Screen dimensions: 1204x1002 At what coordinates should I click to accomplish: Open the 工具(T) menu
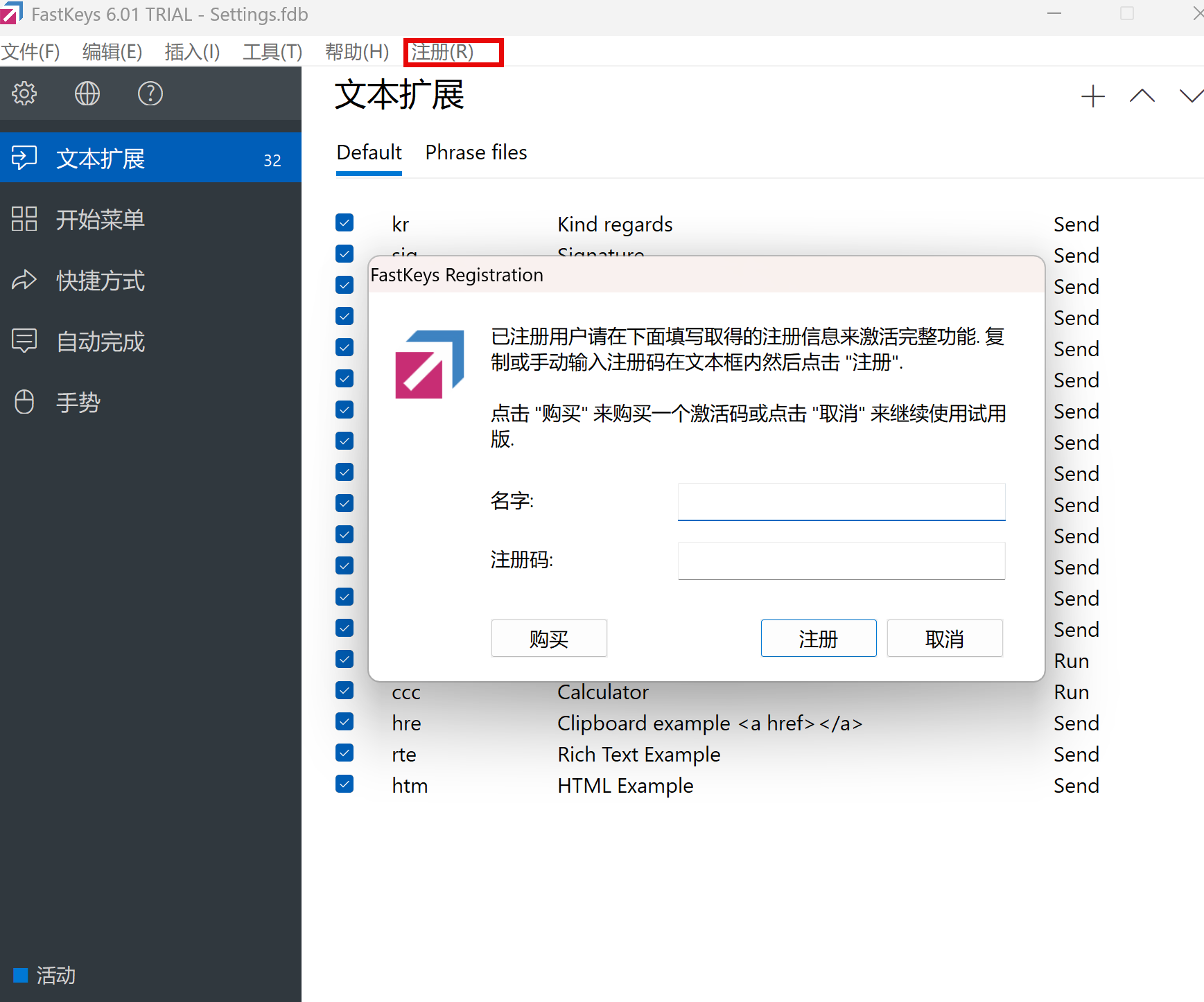pyautogui.click(x=272, y=52)
